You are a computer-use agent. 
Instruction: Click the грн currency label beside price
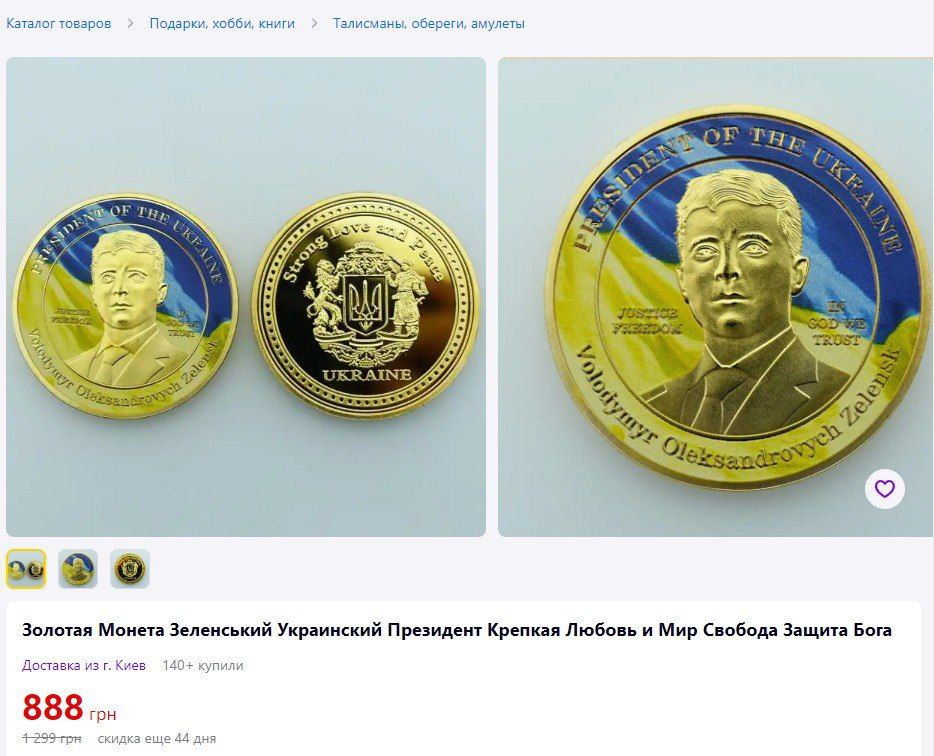point(103,714)
